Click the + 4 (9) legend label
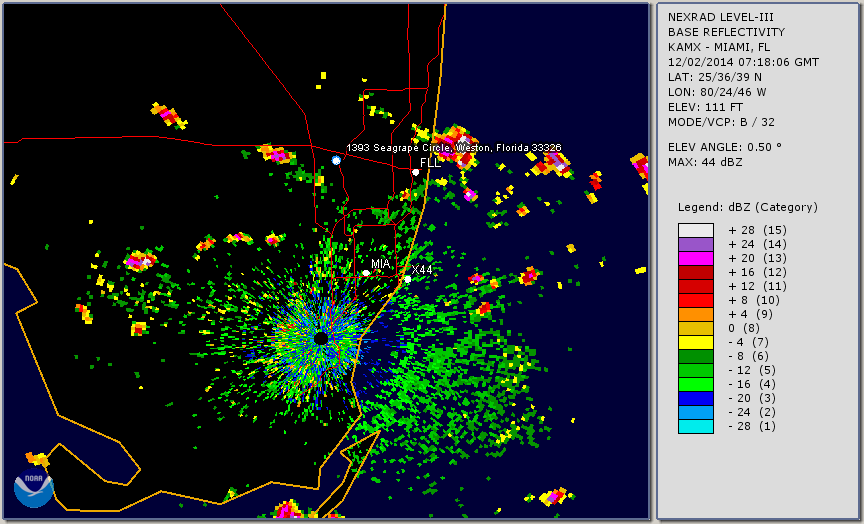The height and width of the screenshot is (524, 864). 750,315
